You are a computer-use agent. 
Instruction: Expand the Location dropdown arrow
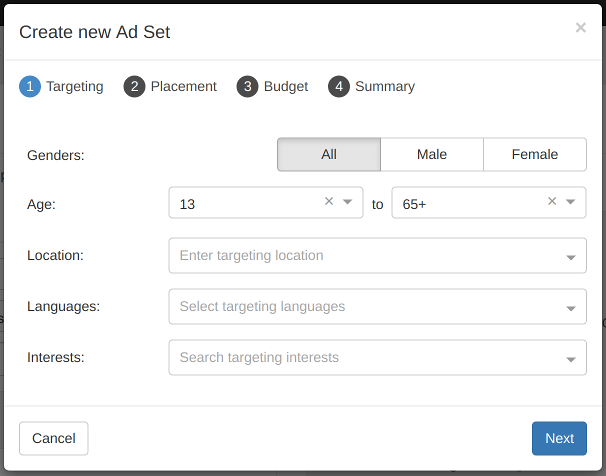coord(570,257)
